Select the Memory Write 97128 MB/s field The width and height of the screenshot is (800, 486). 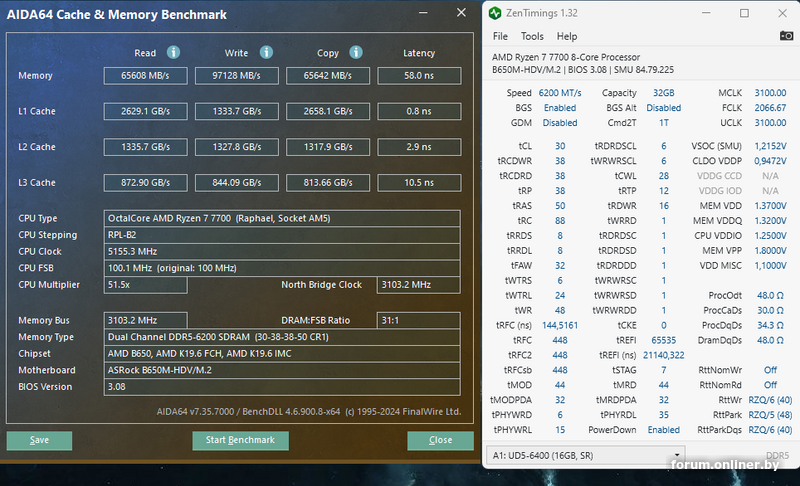[x=237, y=75]
